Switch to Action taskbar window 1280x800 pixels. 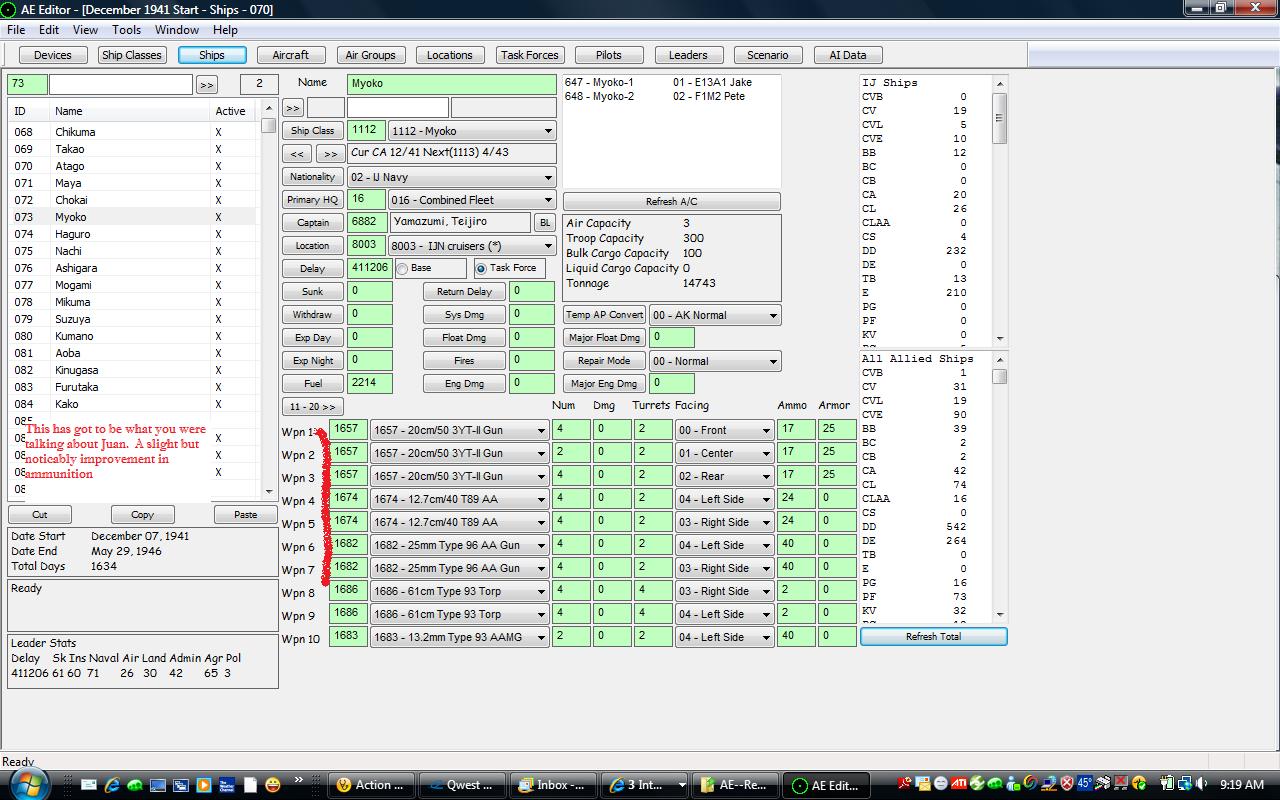click(371, 785)
